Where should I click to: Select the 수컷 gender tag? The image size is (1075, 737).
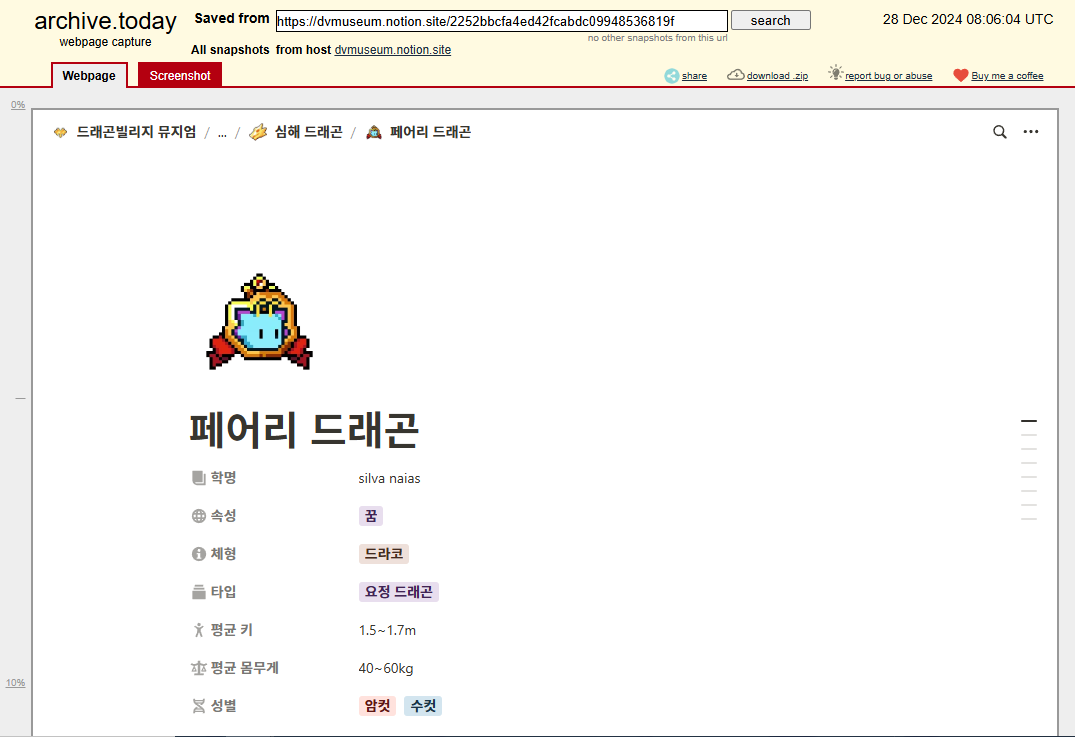423,706
